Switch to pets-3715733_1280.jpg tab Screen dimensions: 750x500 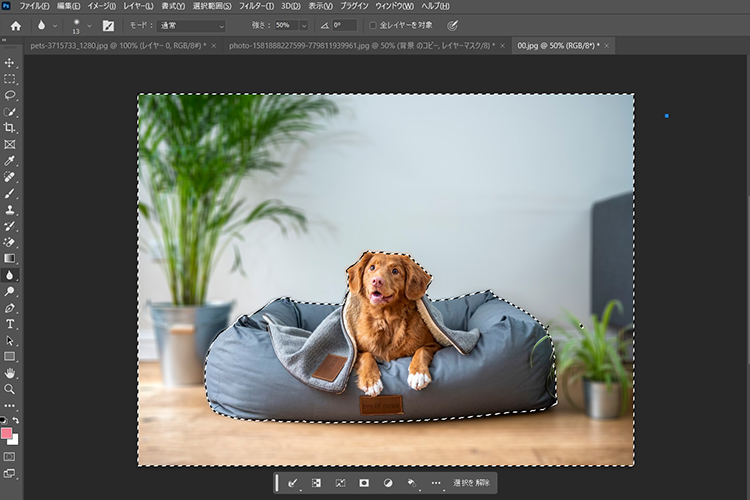point(118,46)
